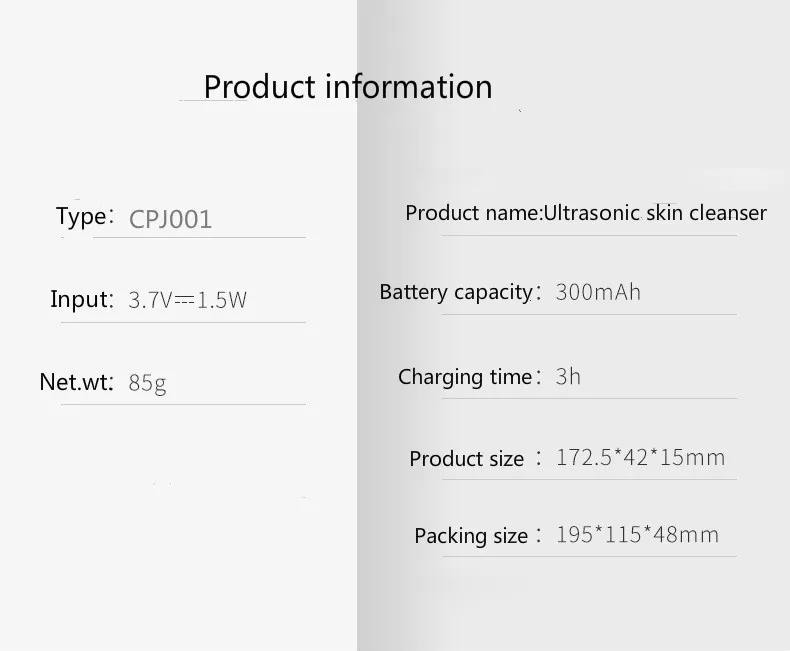
Task: Click the DC symbol between 3.7V and 1.5W
Action: 184,300
